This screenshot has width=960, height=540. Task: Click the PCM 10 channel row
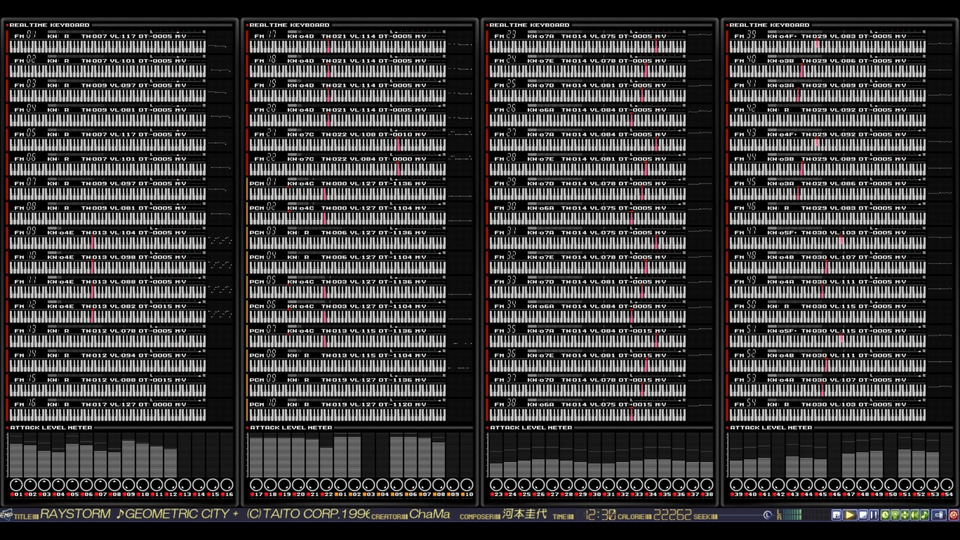(x=359, y=409)
